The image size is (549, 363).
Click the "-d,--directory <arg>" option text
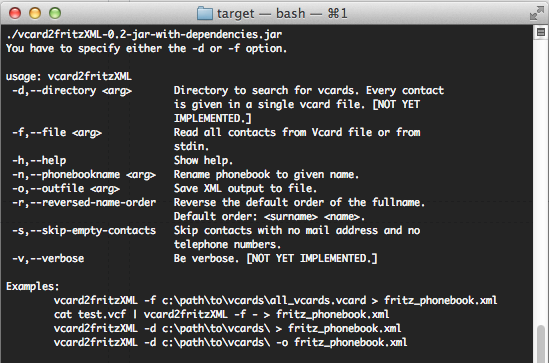[x=72, y=90]
